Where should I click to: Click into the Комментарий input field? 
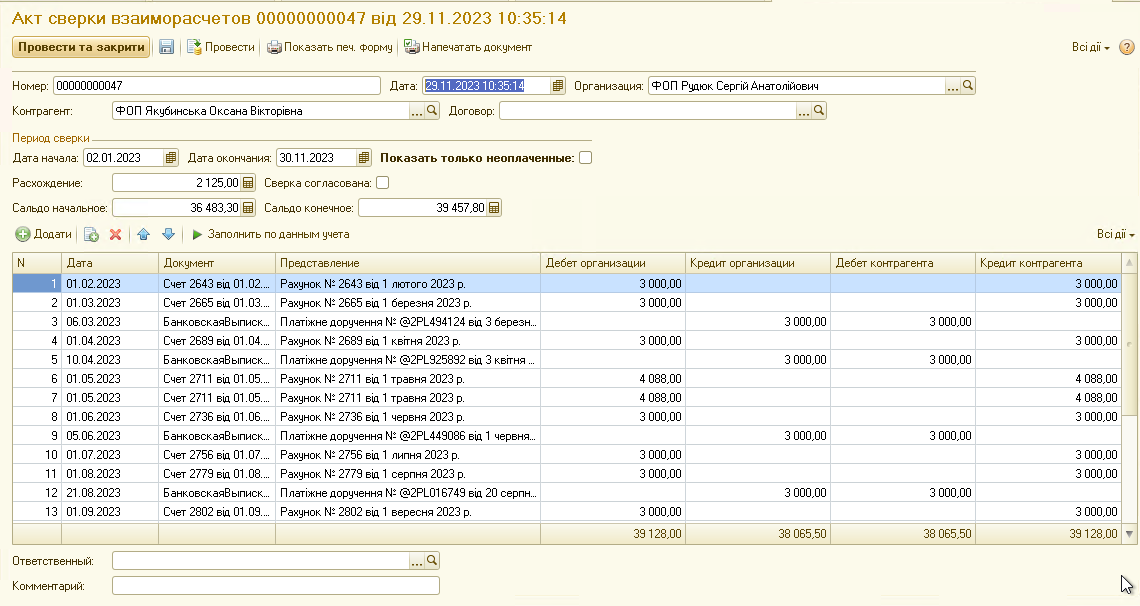pyautogui.click(x=275, y=586)
